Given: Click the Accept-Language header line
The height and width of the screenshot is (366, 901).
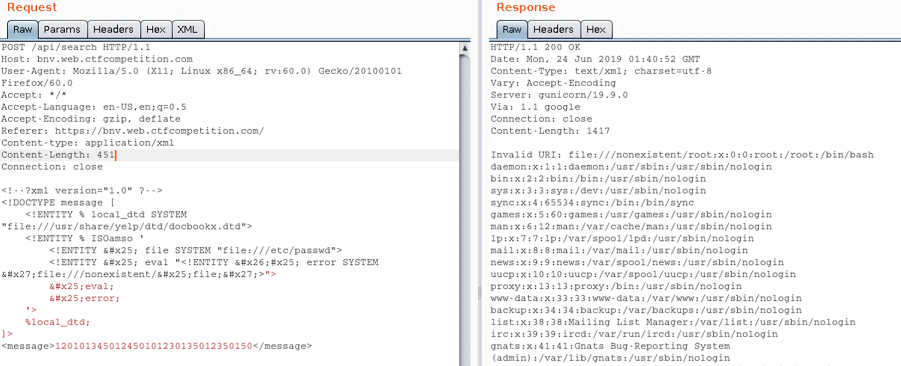Looking at the screenshot, I should (94, 107).
